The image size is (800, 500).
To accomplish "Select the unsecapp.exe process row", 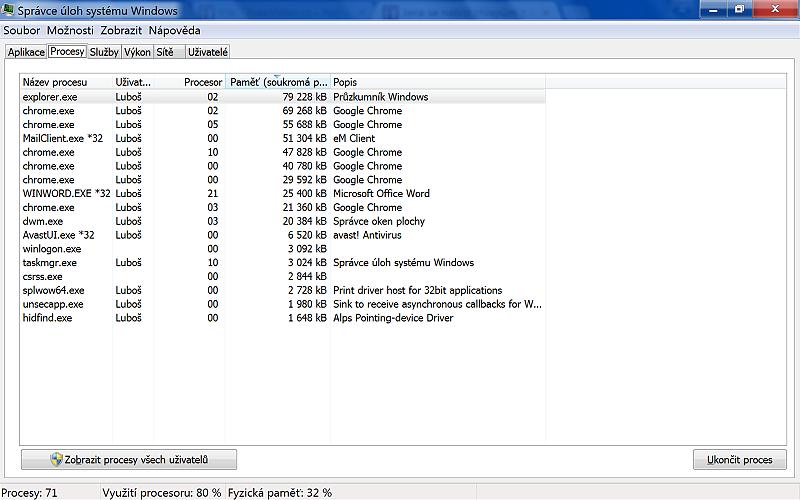I will (283, 304).
